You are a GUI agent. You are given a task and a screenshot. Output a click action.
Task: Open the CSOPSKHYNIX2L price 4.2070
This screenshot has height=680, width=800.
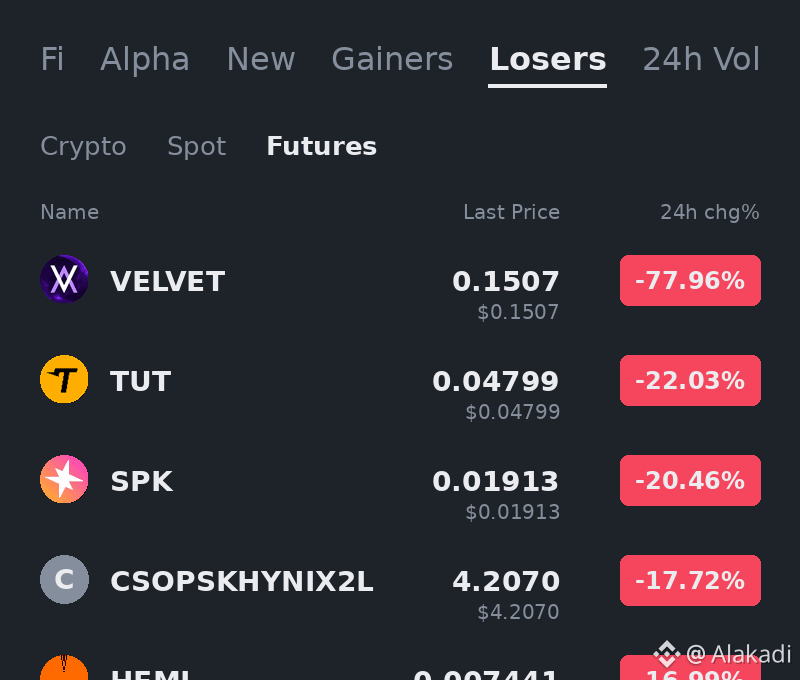pyautogui.click(x=506, y=582)
